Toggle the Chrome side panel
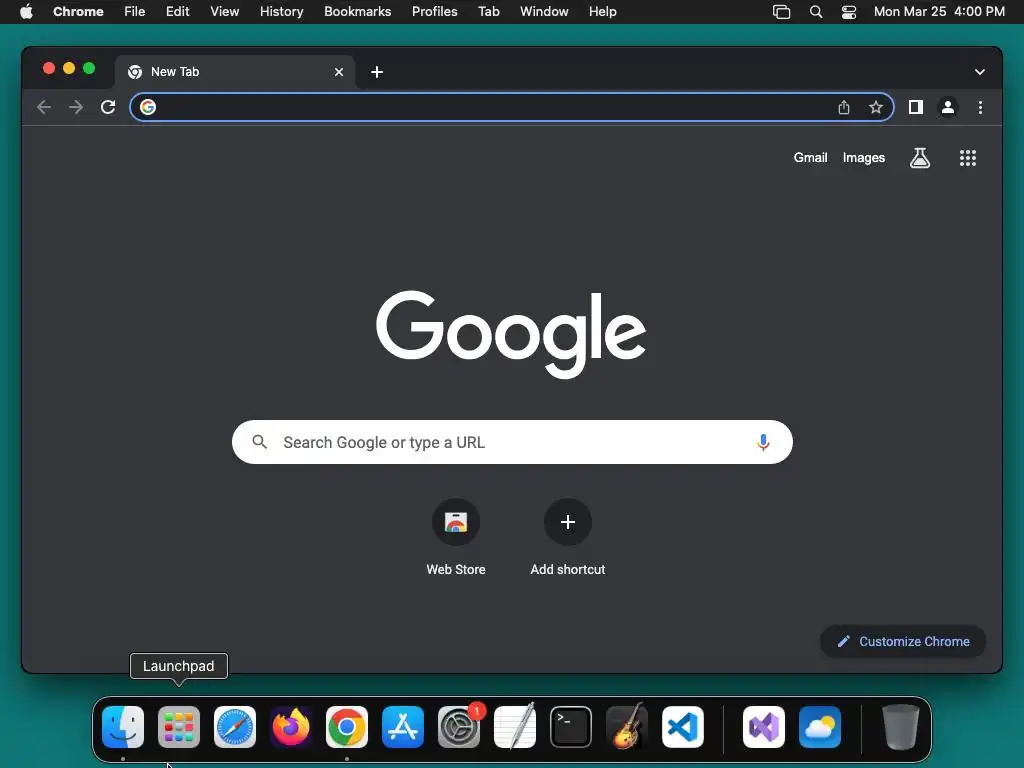The height and width of the screenshot is (768, 1024). (x=916, y=107)
